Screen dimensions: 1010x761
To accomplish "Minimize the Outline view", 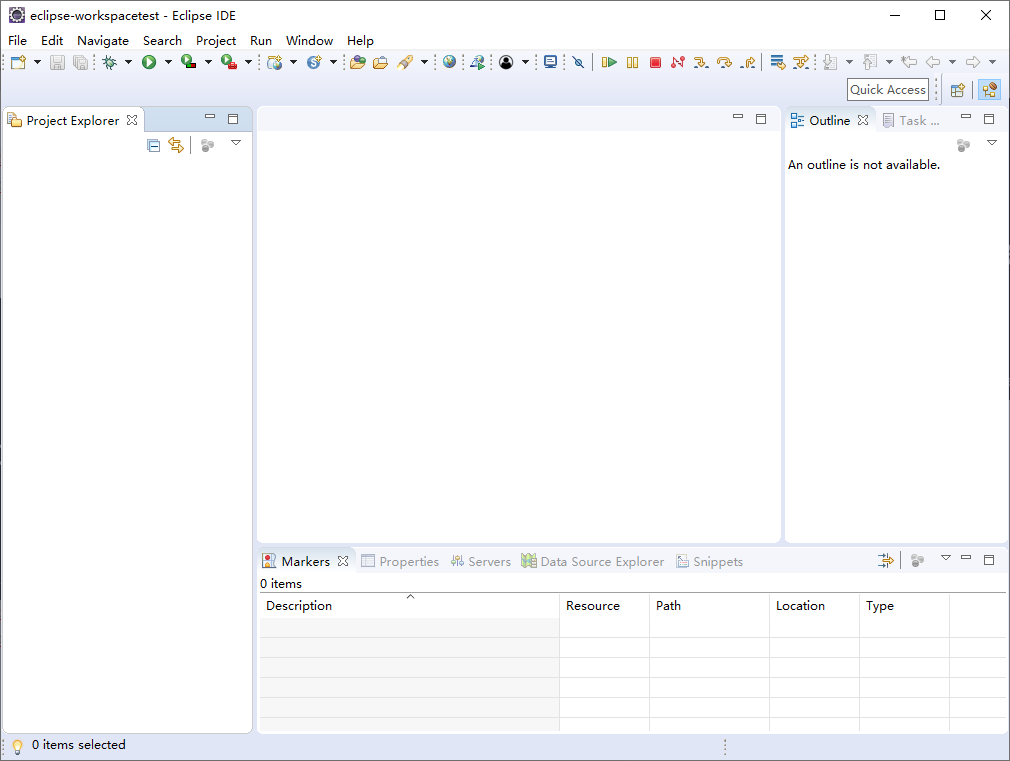I will [966, 117].
